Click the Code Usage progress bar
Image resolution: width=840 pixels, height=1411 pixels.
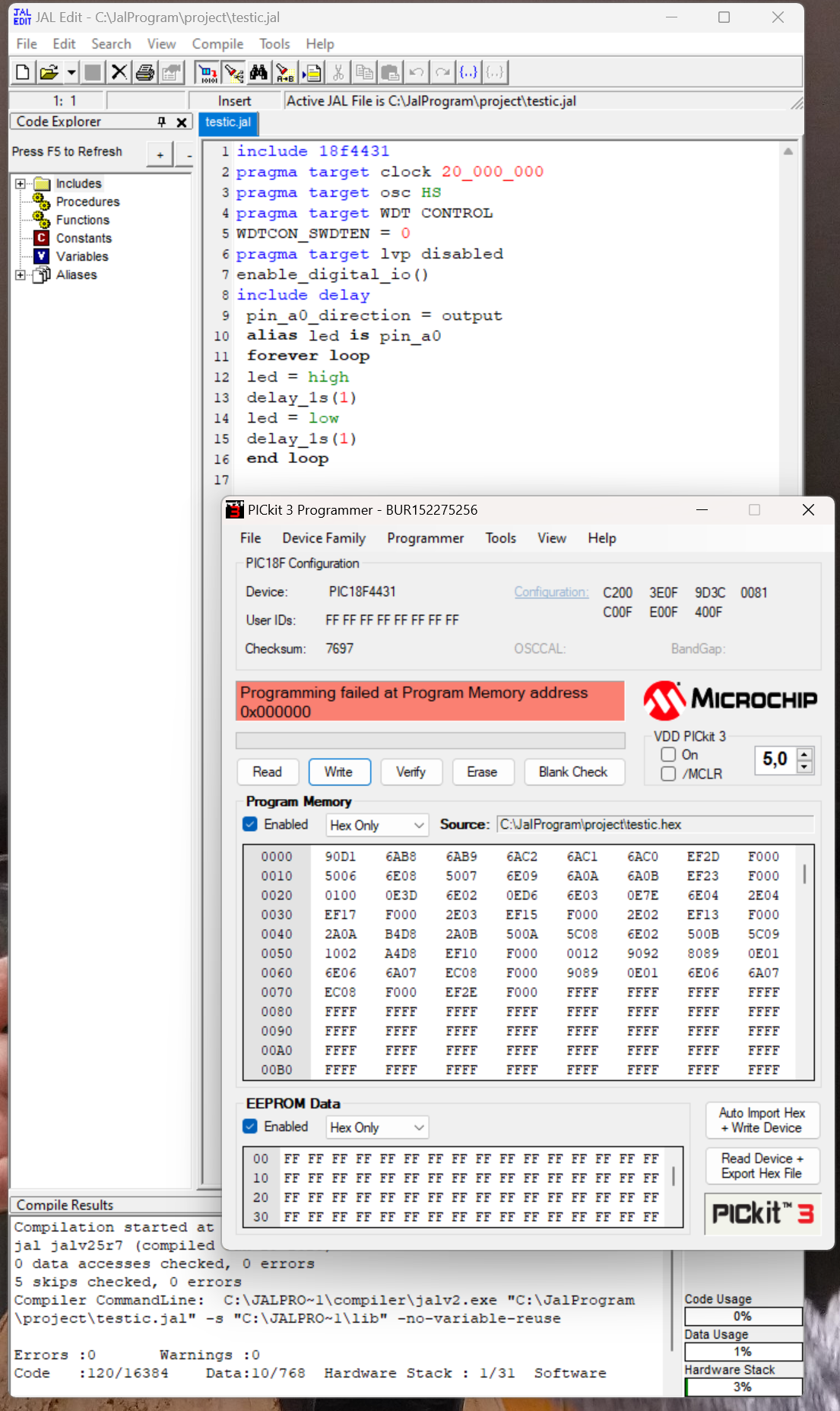click(x=743, y=1317)
